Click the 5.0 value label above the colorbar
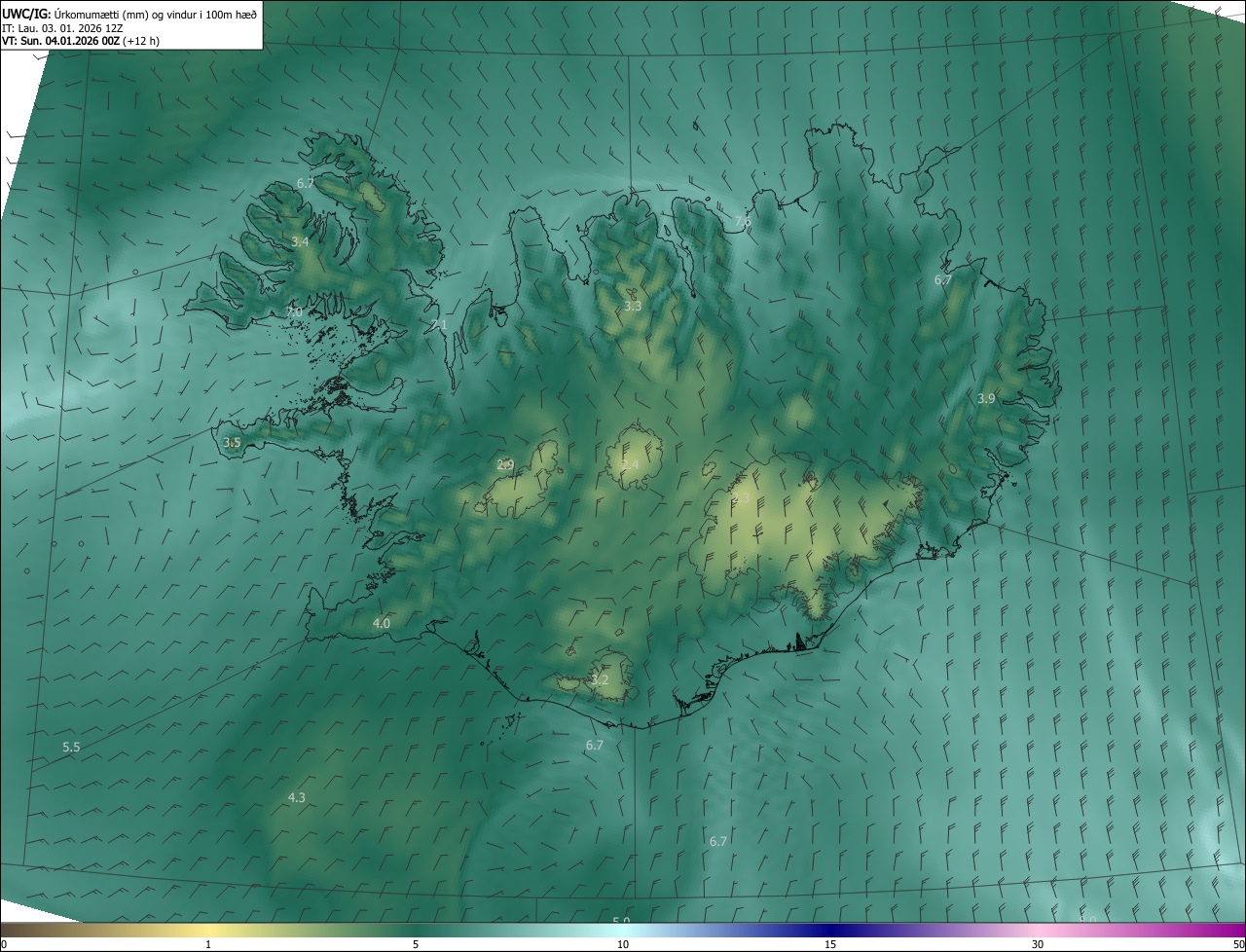 (x=621, y=920)
